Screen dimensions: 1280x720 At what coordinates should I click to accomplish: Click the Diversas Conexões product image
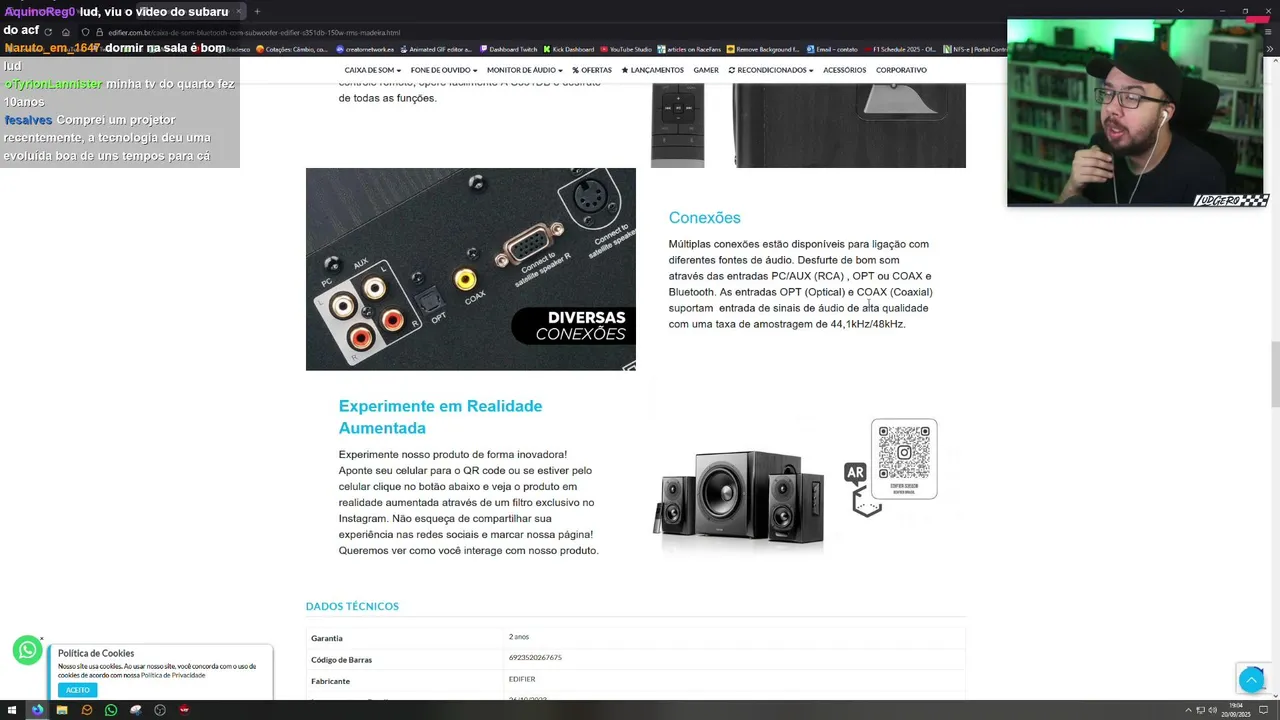pyautogui.click(x=470, y=269)
